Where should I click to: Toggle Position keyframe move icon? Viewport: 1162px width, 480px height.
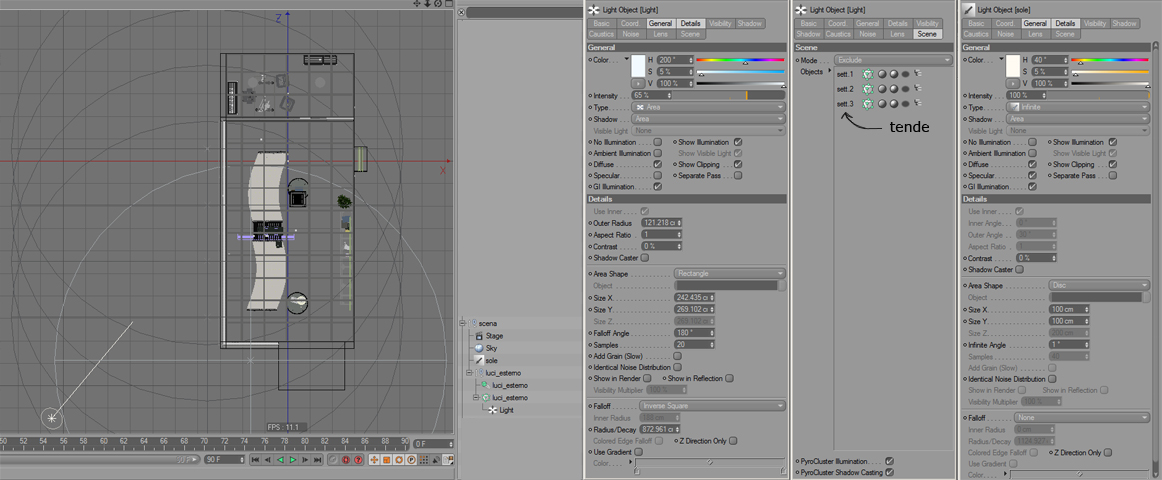(x=374, y=460)
